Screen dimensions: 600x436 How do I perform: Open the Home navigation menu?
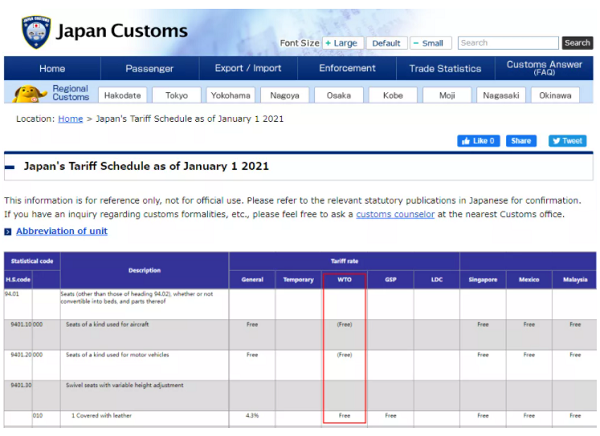pos(52,69)
